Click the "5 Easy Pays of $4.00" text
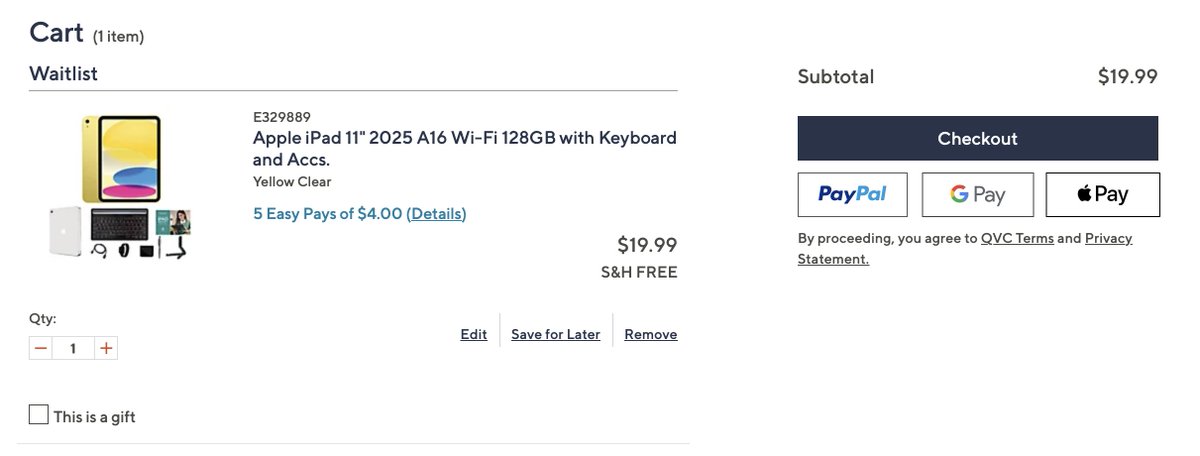The height and width of the screenshot is (456, 1200). pyautogui.click(x=327, y=214)
